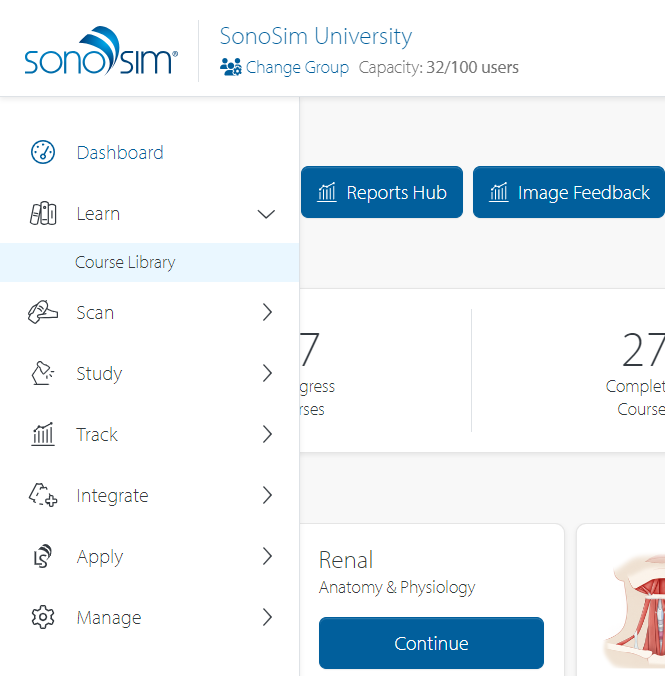Collapse the Learn menu chevron
Screen dimensions: 665x676
266,214
